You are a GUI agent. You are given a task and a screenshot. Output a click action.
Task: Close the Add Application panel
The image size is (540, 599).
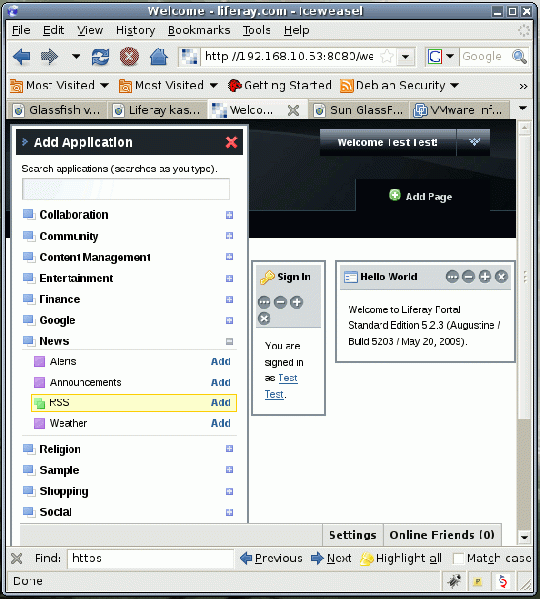coord(231,142)
